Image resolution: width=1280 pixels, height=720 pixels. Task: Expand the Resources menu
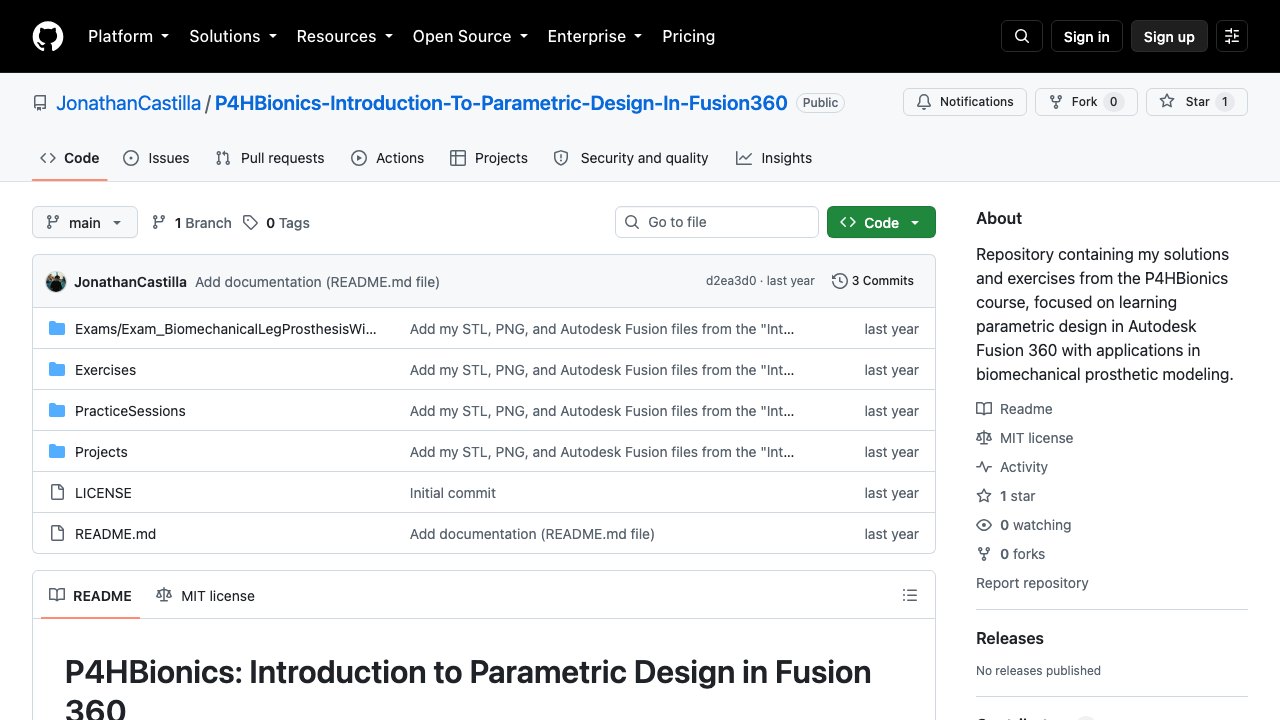(344, 36)
